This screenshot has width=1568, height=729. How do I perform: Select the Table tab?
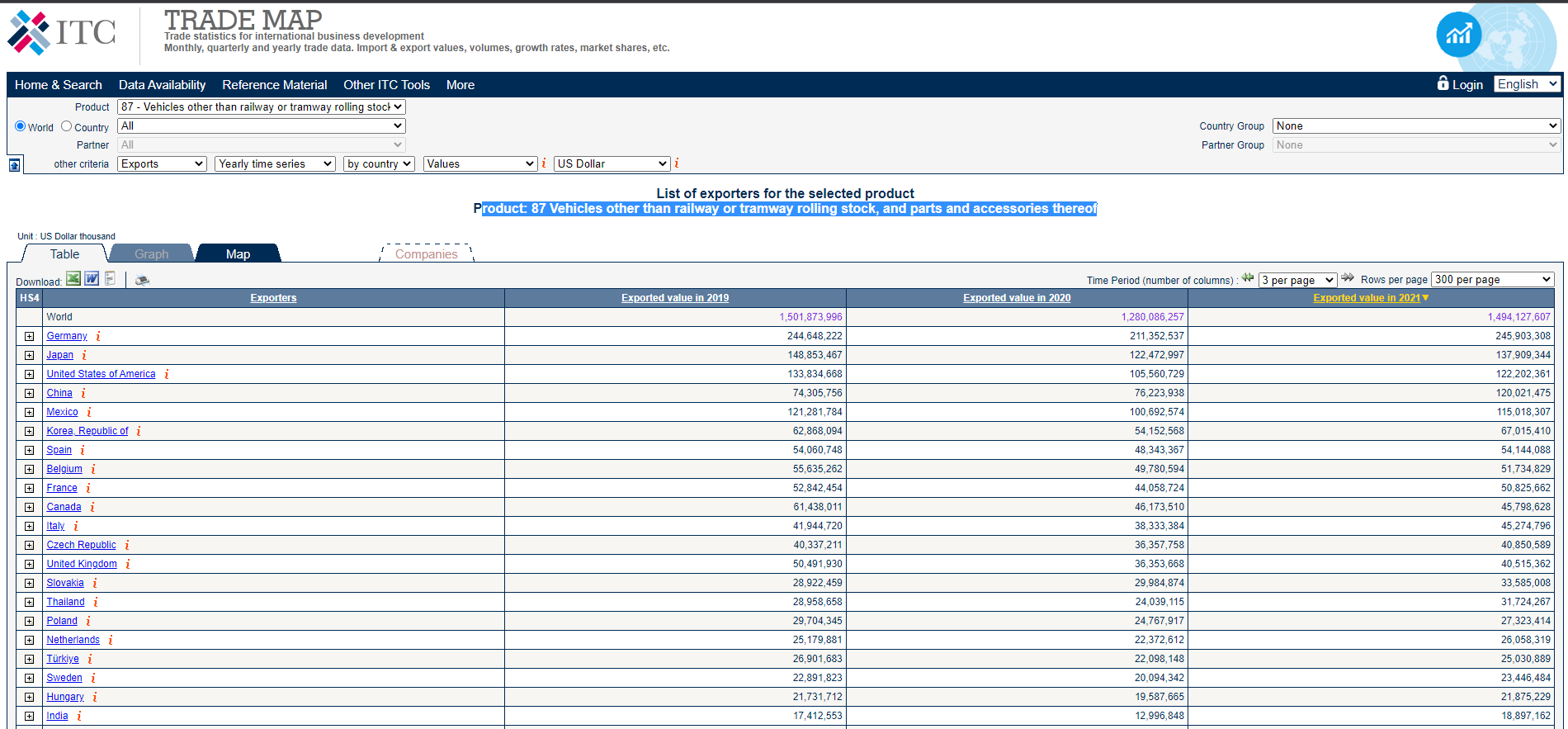[65, 253]
